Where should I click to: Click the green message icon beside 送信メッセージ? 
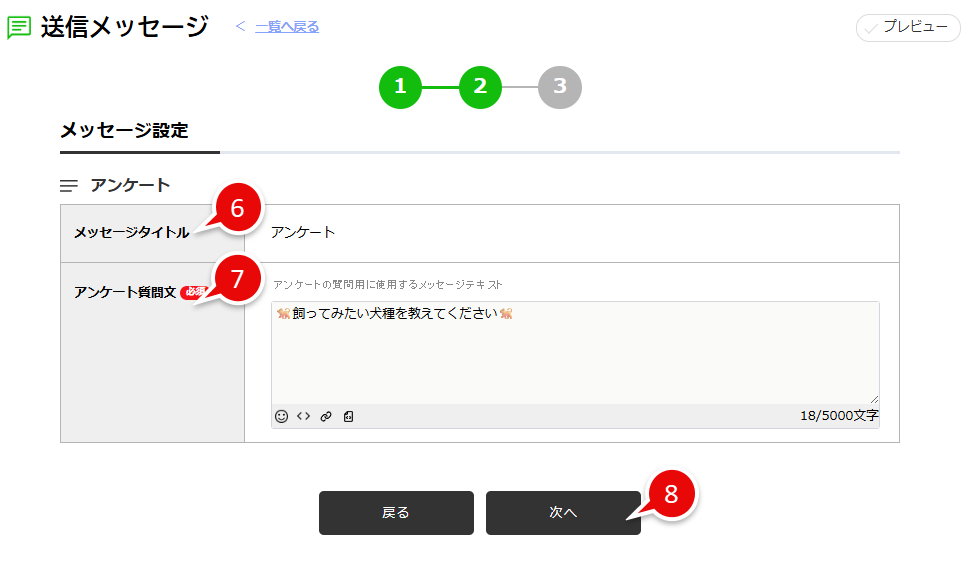19,28
